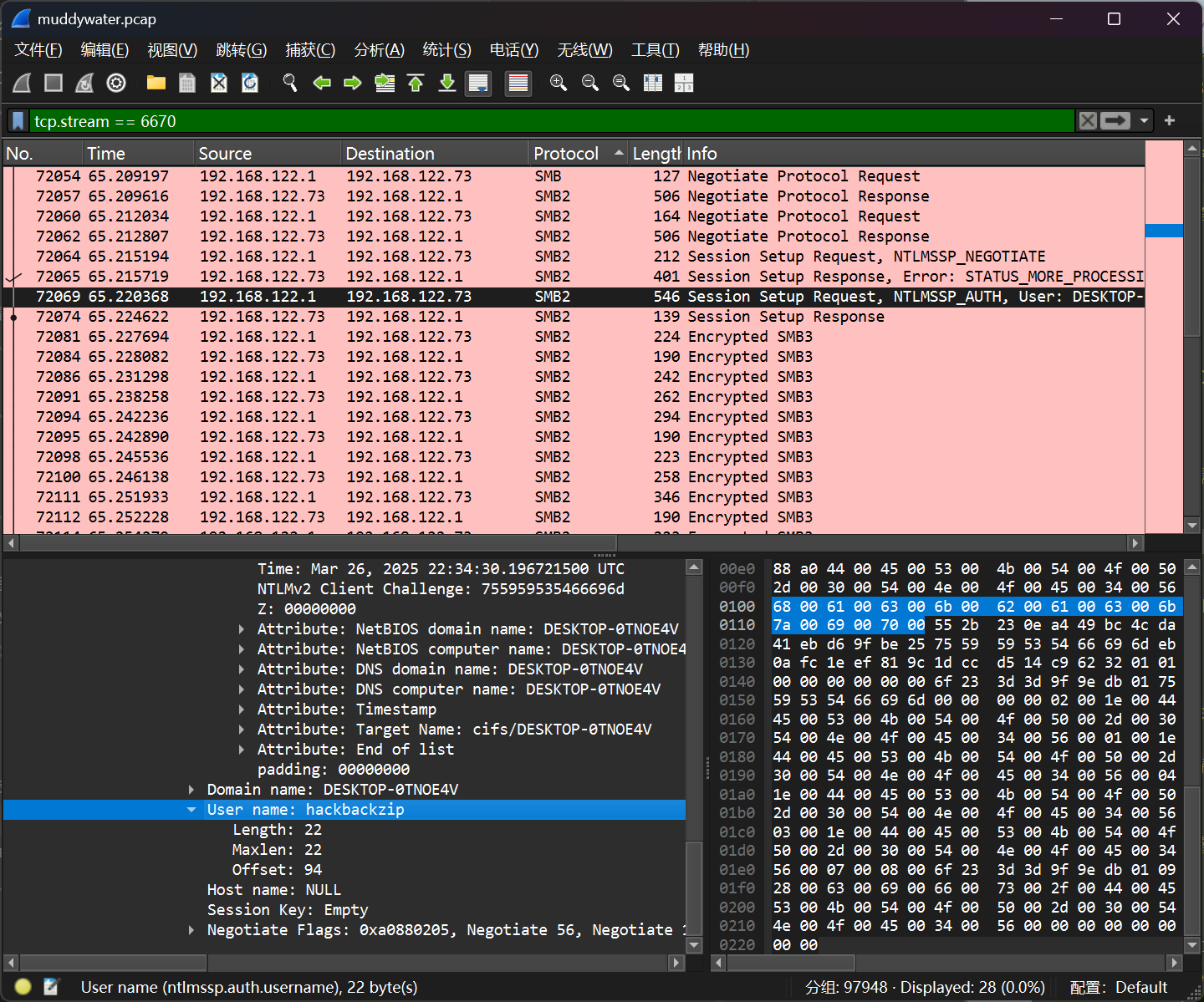The width and height of the screenshot is (1204, 1002).
Task: Sort by the No. column header
Action: [x=42, y=154]
